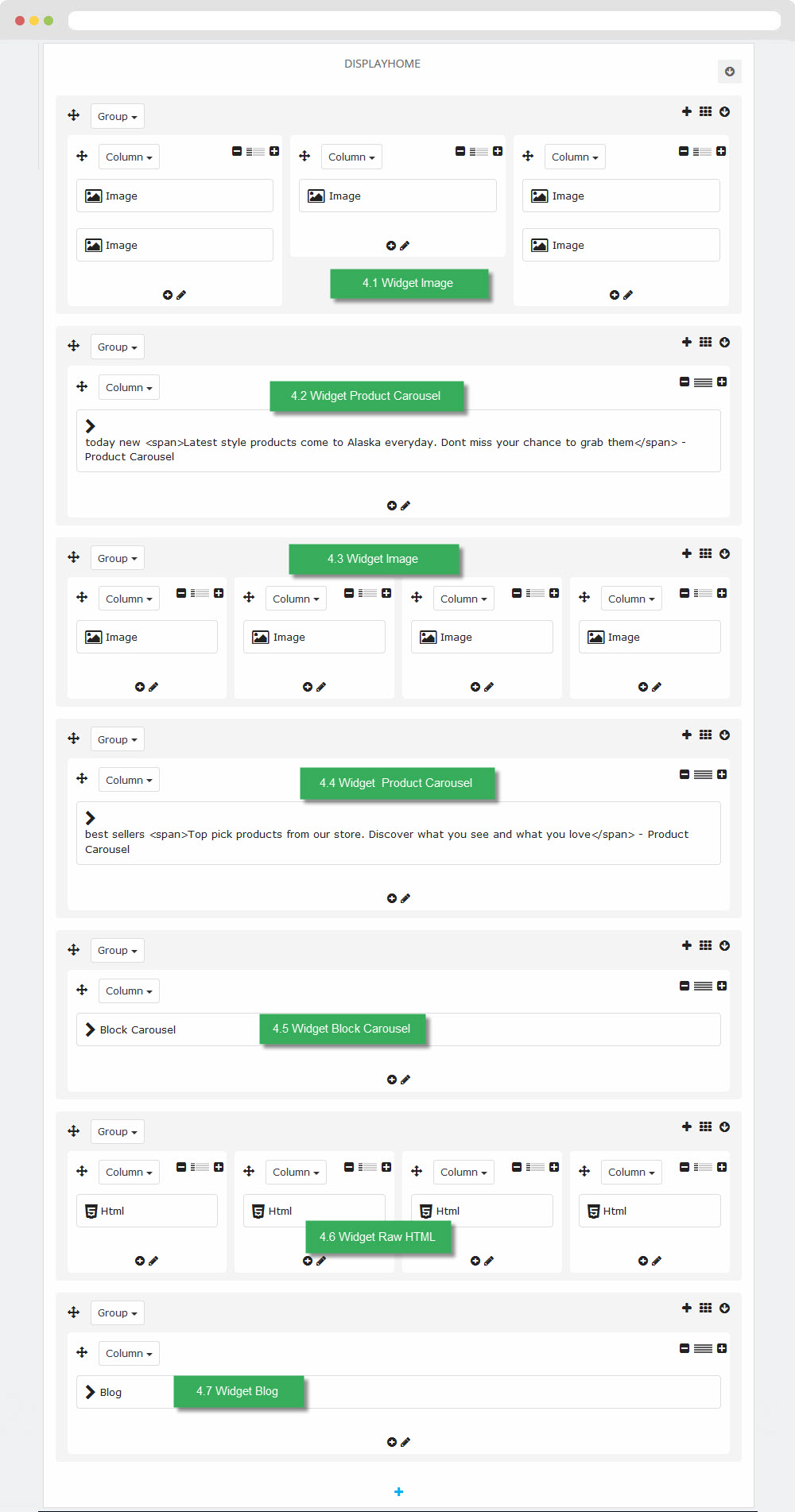Image resolution: width=795 pixels, height=1512 pixels.
Task: Add a column with the first group's plus icon
Action: [687, 111]
